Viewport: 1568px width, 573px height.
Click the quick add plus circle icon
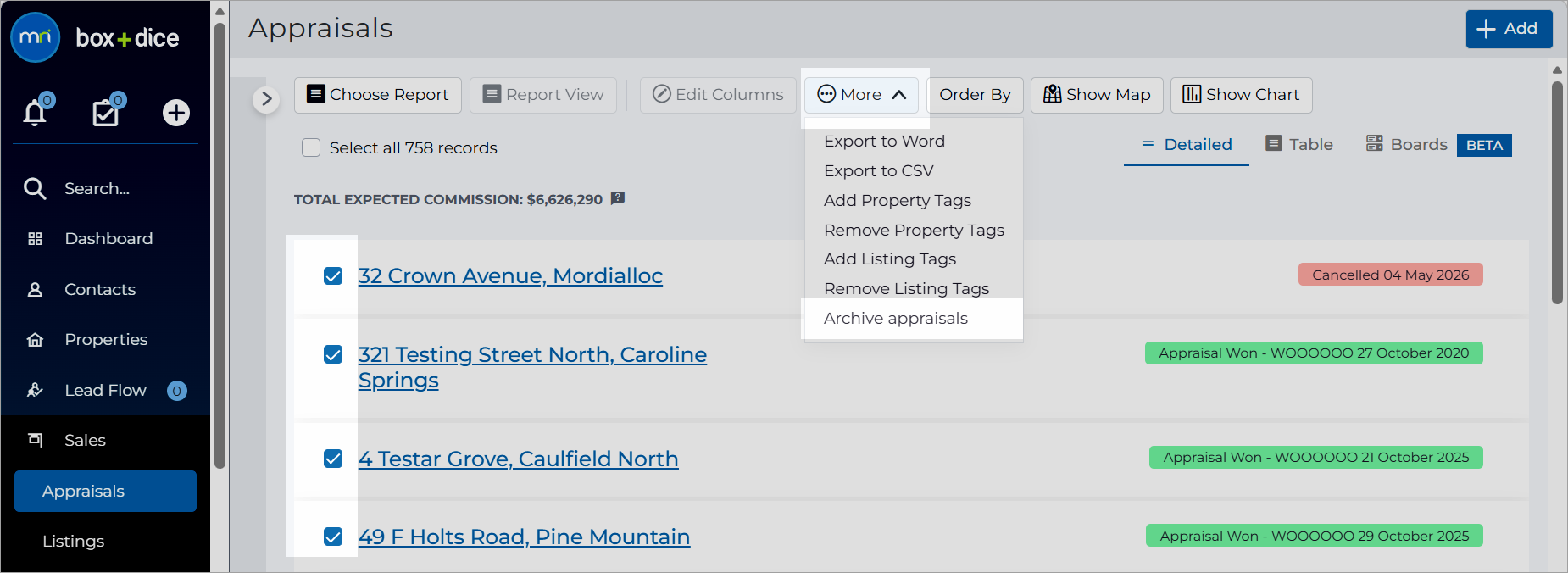click(176, 113)
